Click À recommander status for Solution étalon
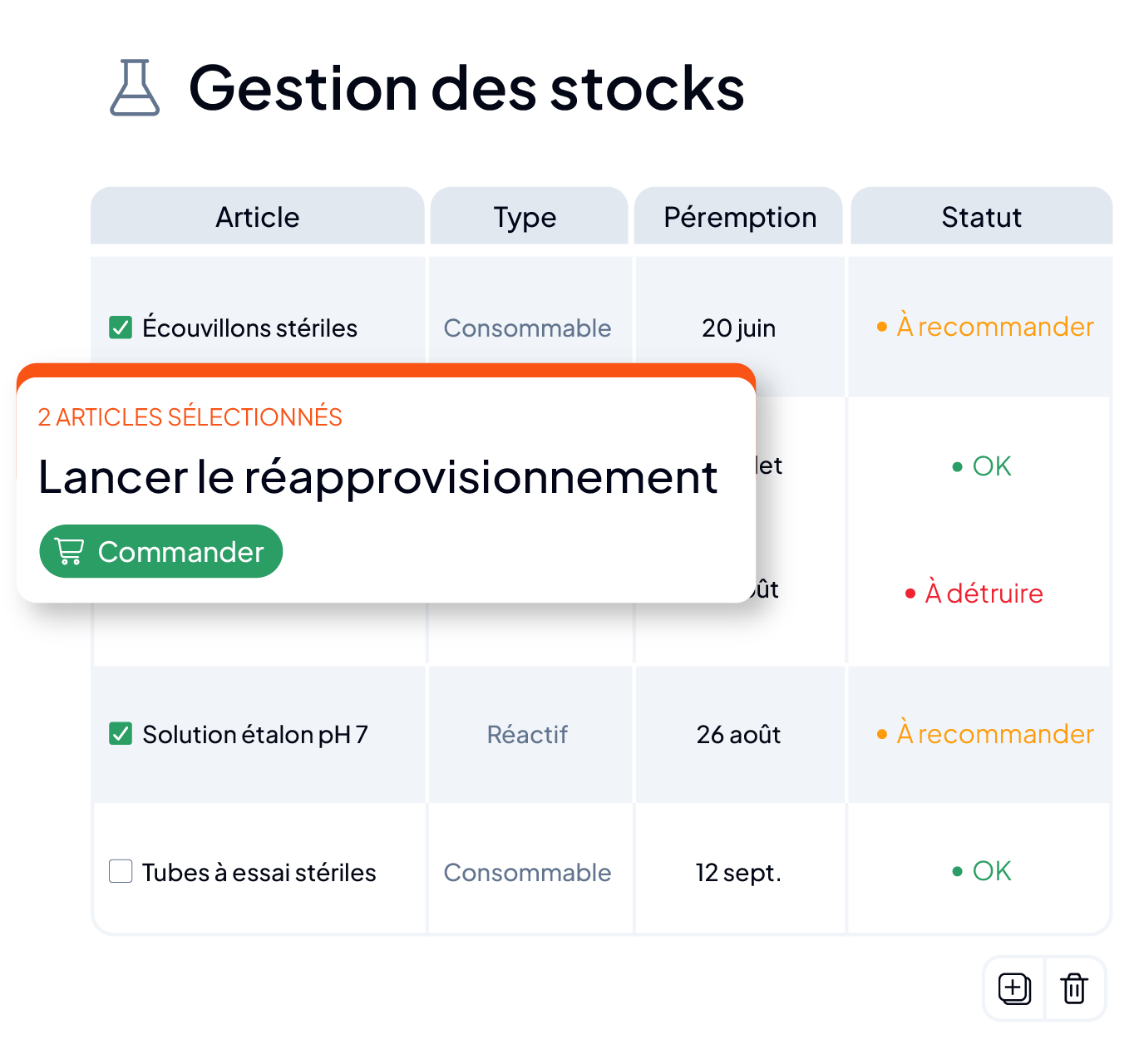 pos(985,734)
